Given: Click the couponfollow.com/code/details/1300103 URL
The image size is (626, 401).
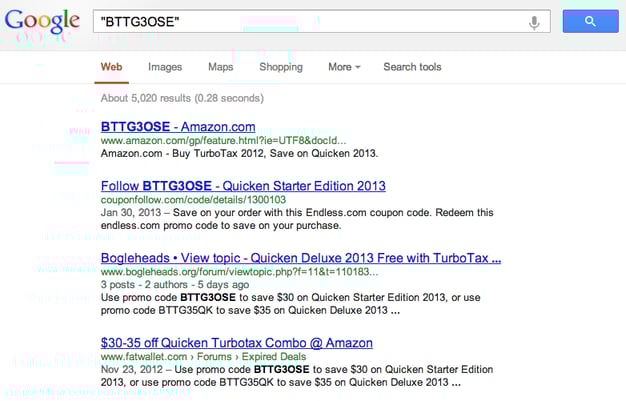Looking at the screenshot, I should [193, 200].
